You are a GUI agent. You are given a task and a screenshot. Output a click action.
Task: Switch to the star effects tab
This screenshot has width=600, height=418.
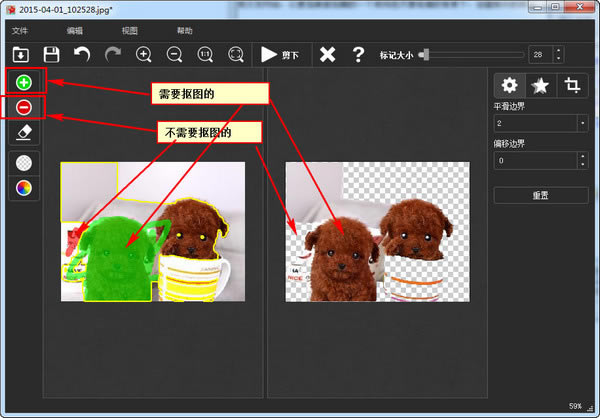point(540,85)
